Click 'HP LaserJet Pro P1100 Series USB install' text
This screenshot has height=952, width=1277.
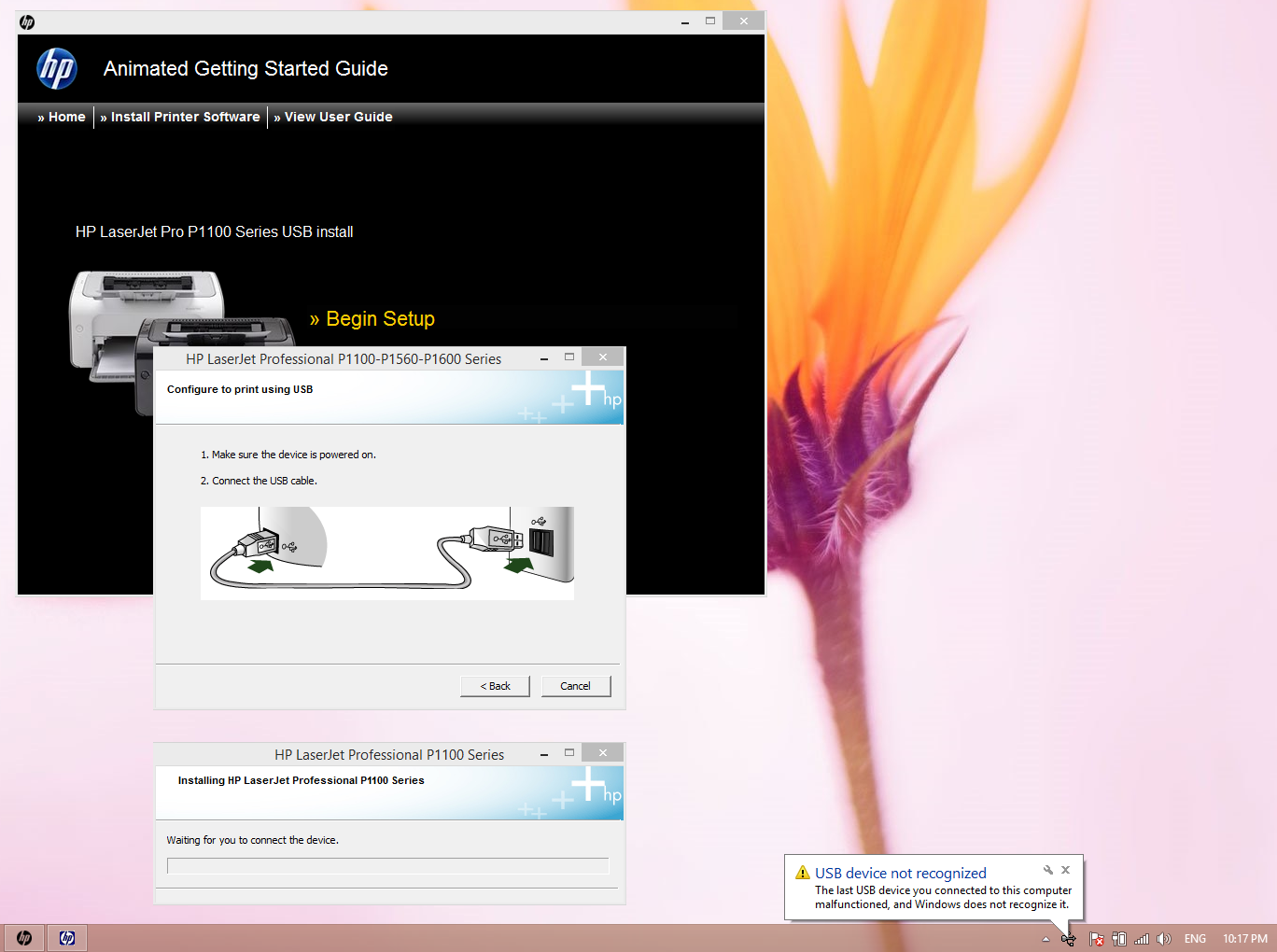tap(215, 231)
